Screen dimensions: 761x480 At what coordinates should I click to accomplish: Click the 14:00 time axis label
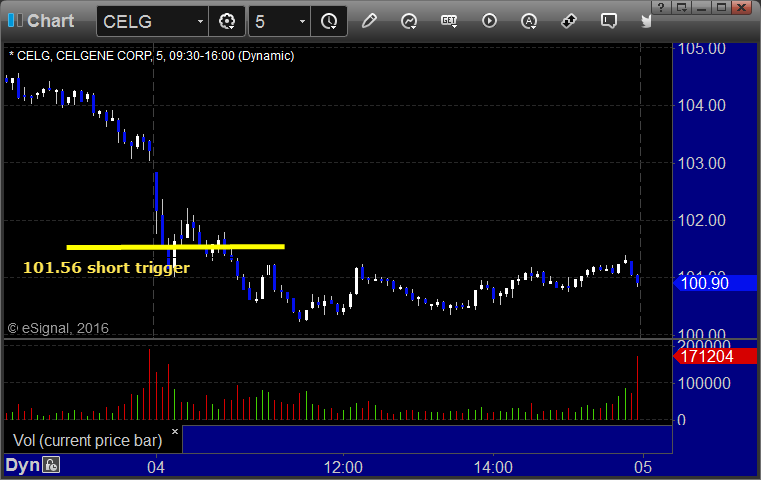click(x=493, y=467)
